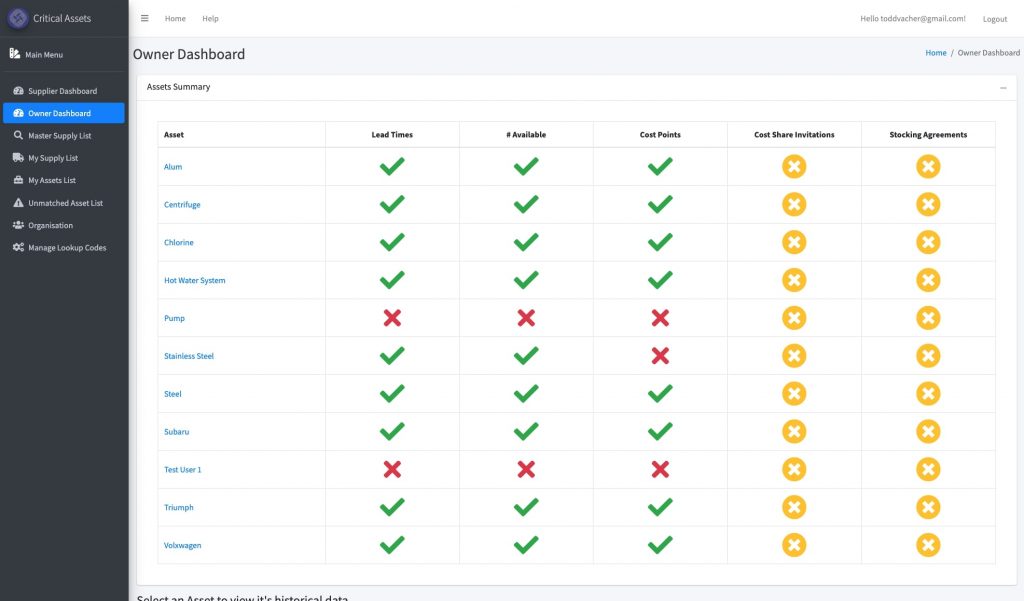Click Stainless Steel's red Cost Points X icon
Viewport: 1024px width, 601px height.
[x=660, y=356]
